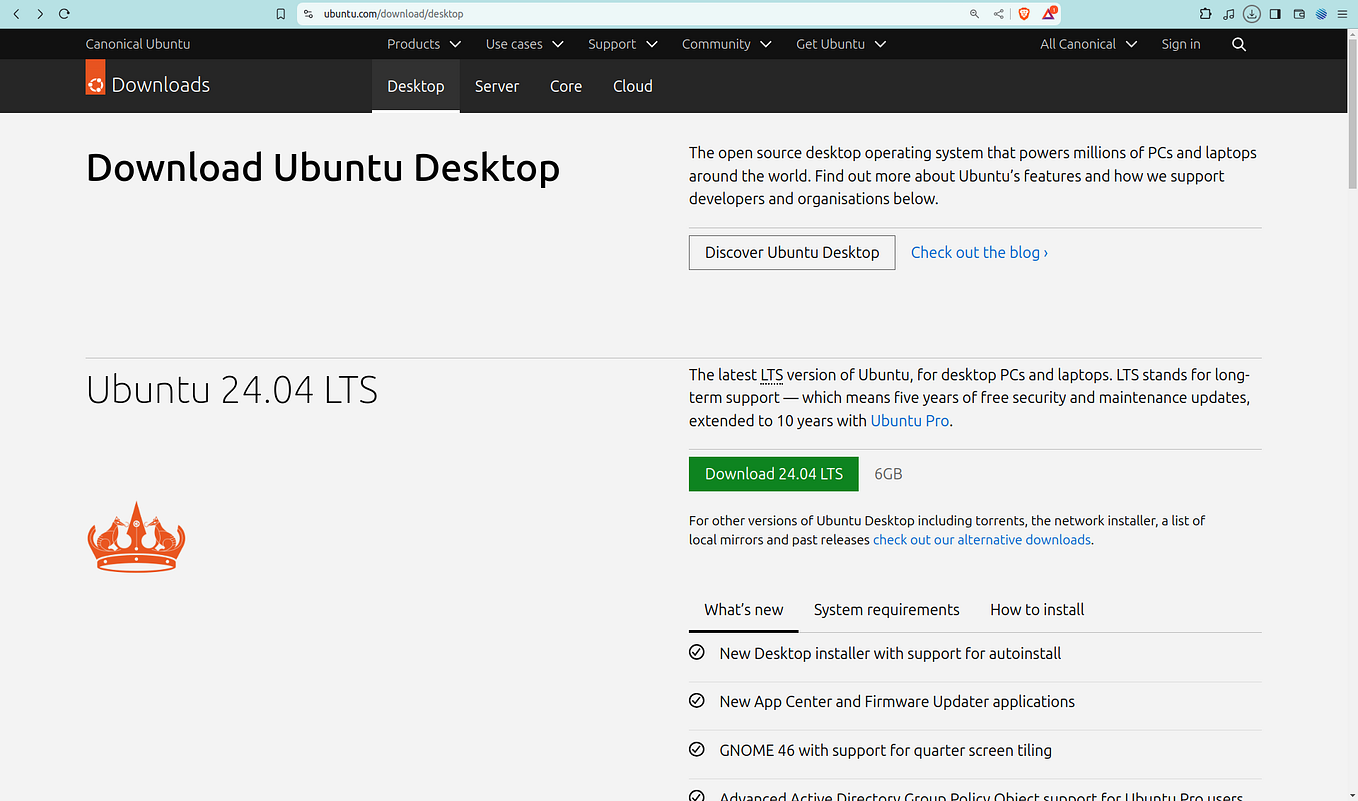Screen dimensions: 1358x801
Task: Open the alternative downloads link
Action: pos(981,539)
